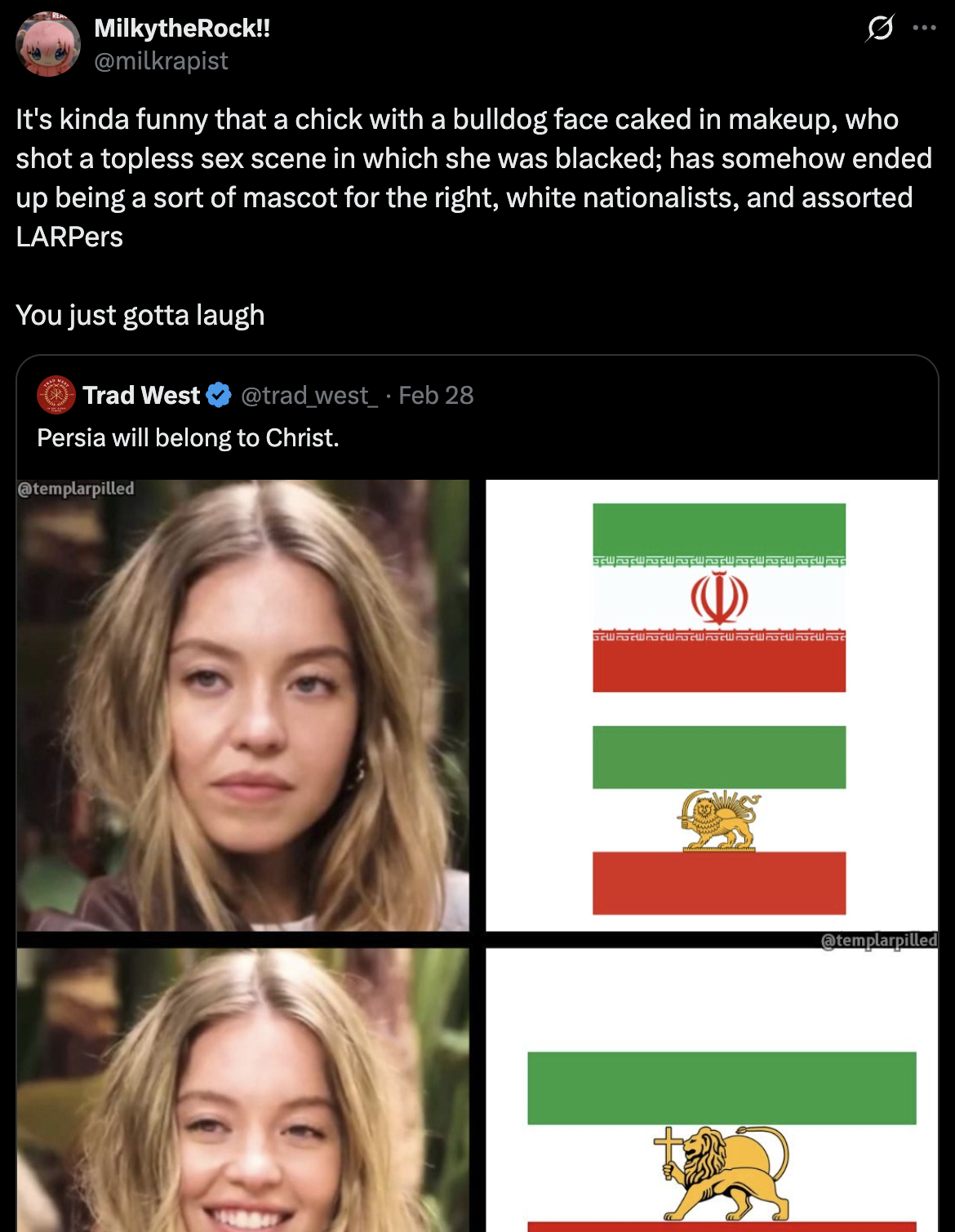955x1232 pixels.
Task: Click the main post text beginning 'It's kinda funny'
Action: point(473,178)
